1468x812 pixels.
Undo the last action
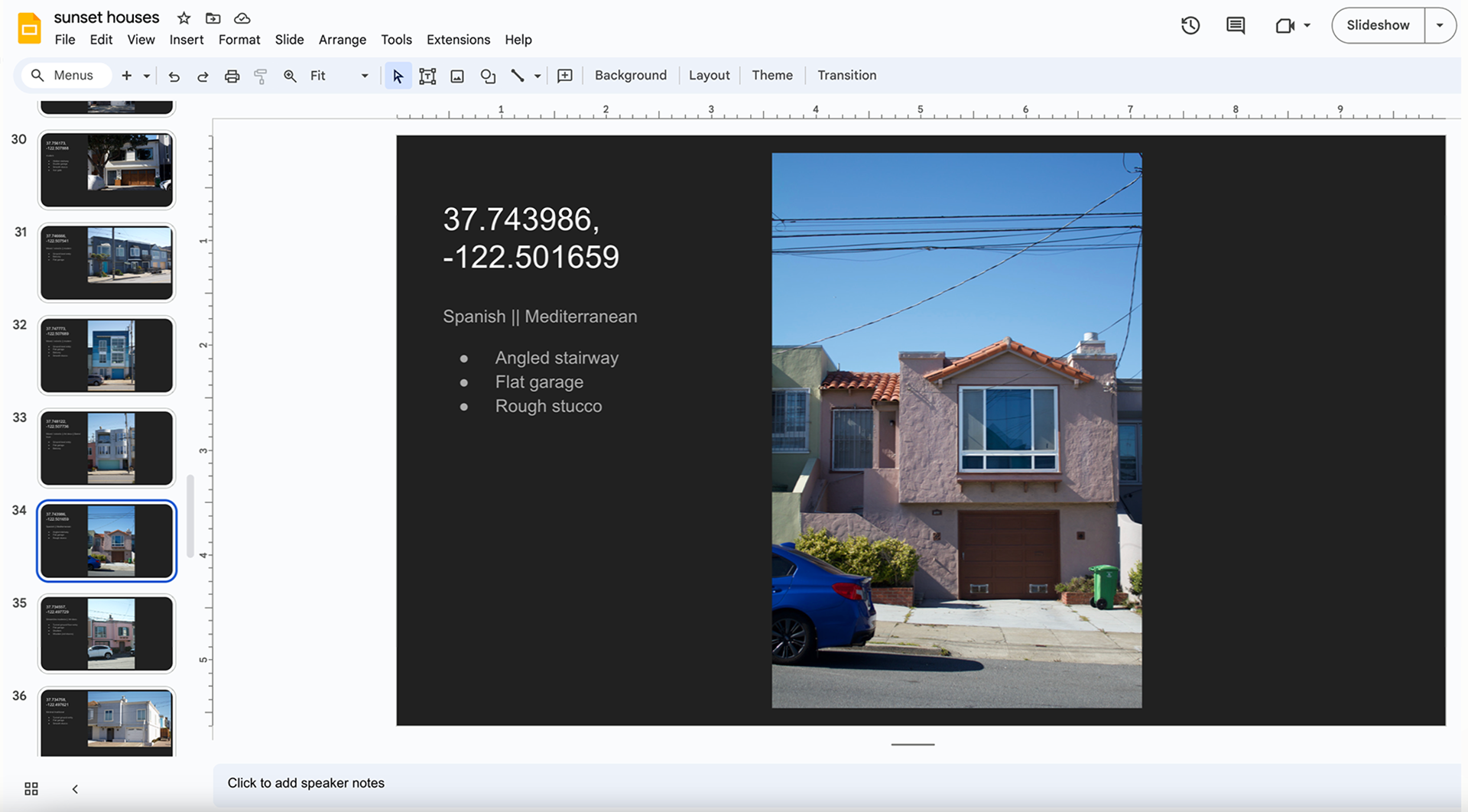pos(174,76)
